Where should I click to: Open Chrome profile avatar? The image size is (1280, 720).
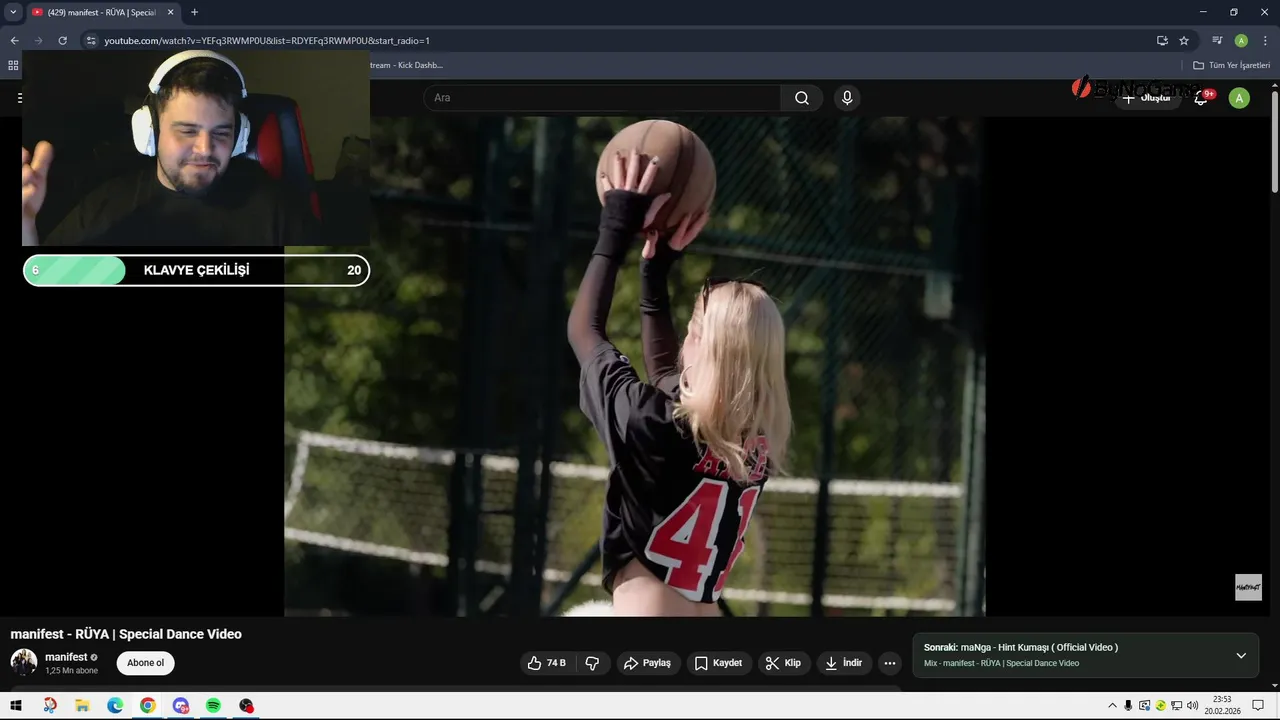coord(1241,41)
